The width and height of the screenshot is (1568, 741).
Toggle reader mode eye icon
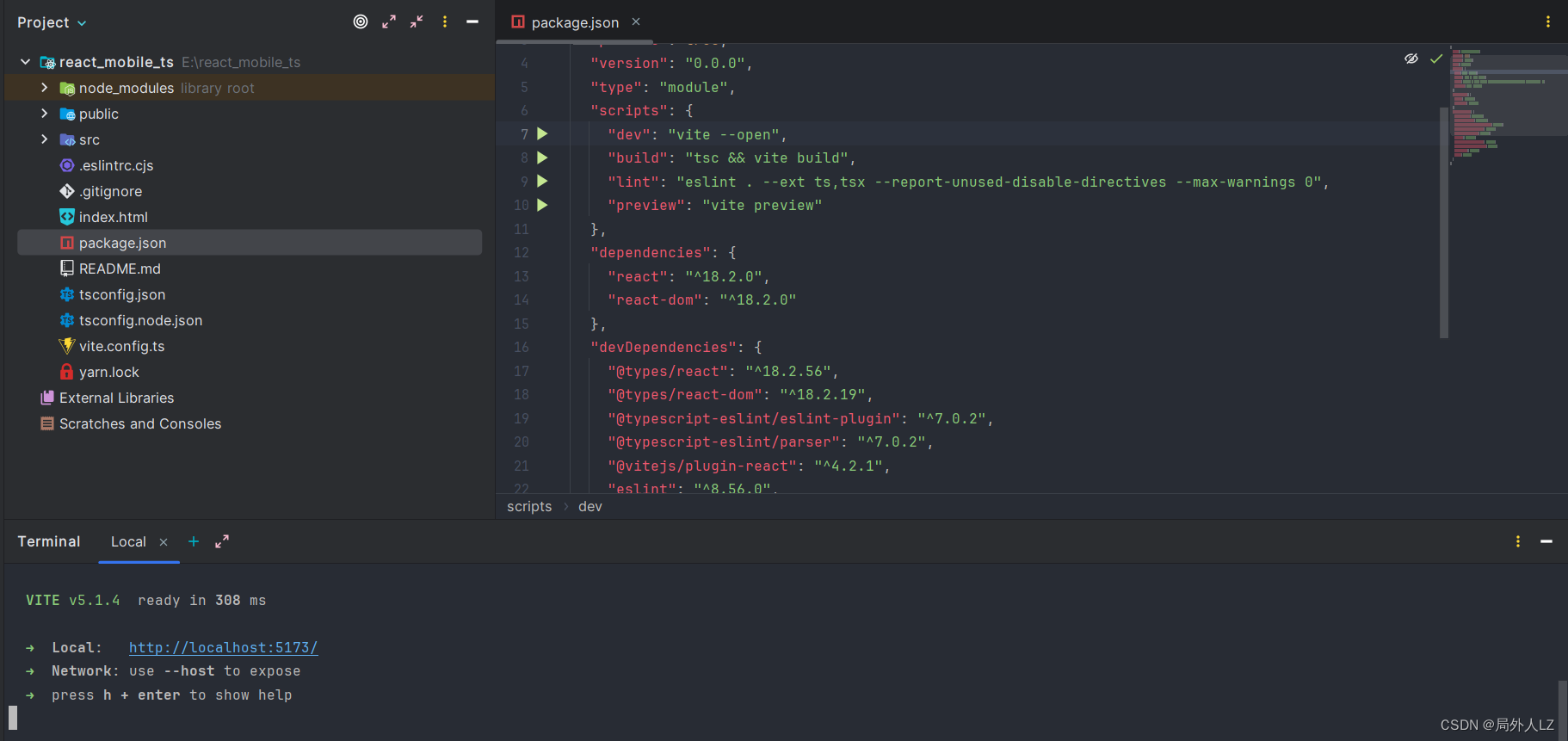1411,59
